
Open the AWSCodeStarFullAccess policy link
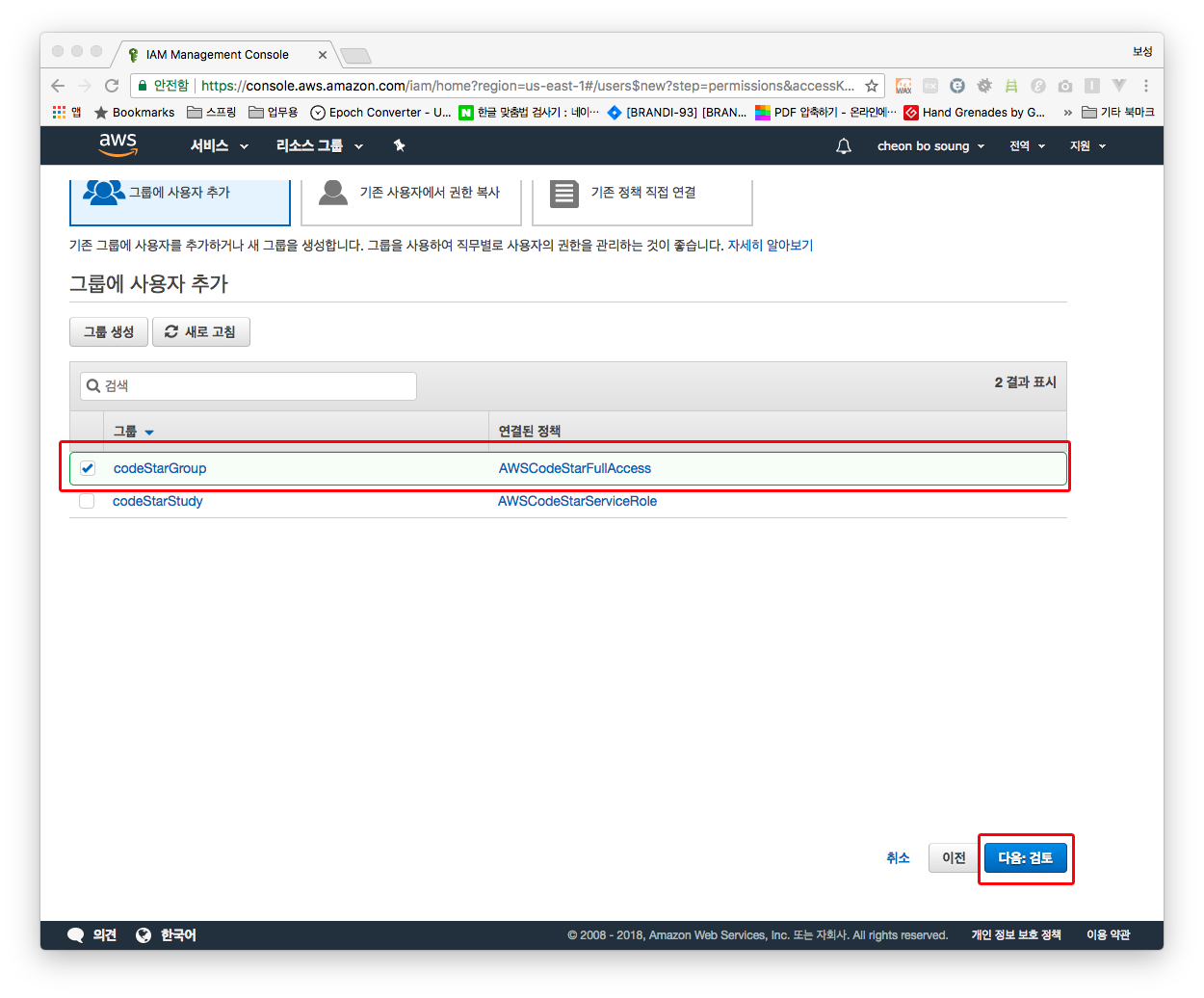coord(574,468)
